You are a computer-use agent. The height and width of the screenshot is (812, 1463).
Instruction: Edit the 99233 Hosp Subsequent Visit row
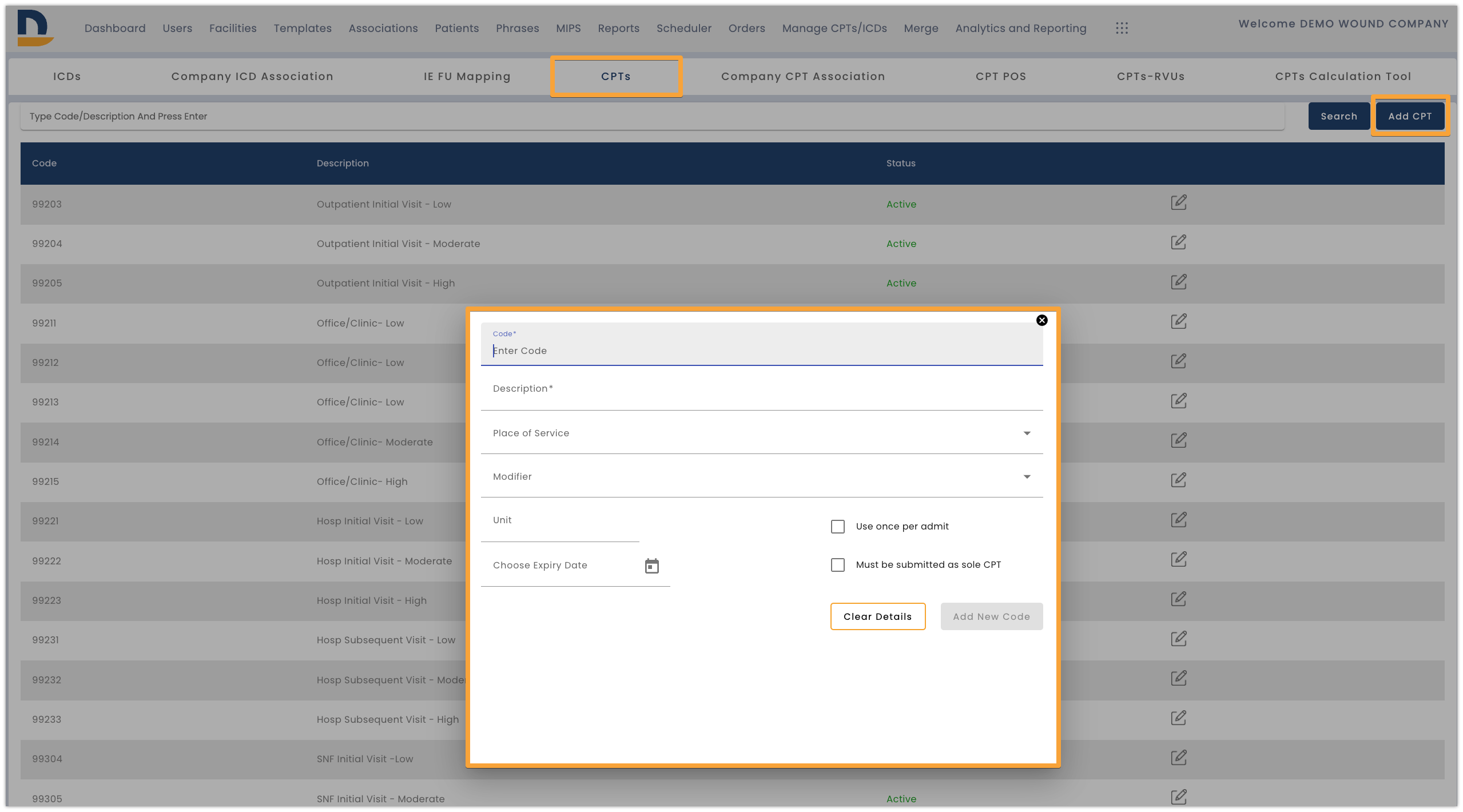[x=1178, y=718]
